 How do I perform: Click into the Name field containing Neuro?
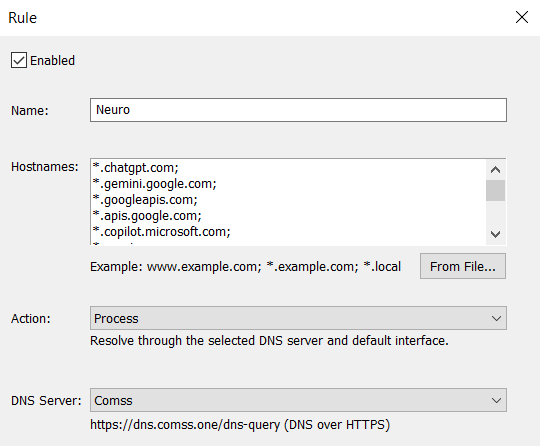pyautogui.click(x=298, y=110)
